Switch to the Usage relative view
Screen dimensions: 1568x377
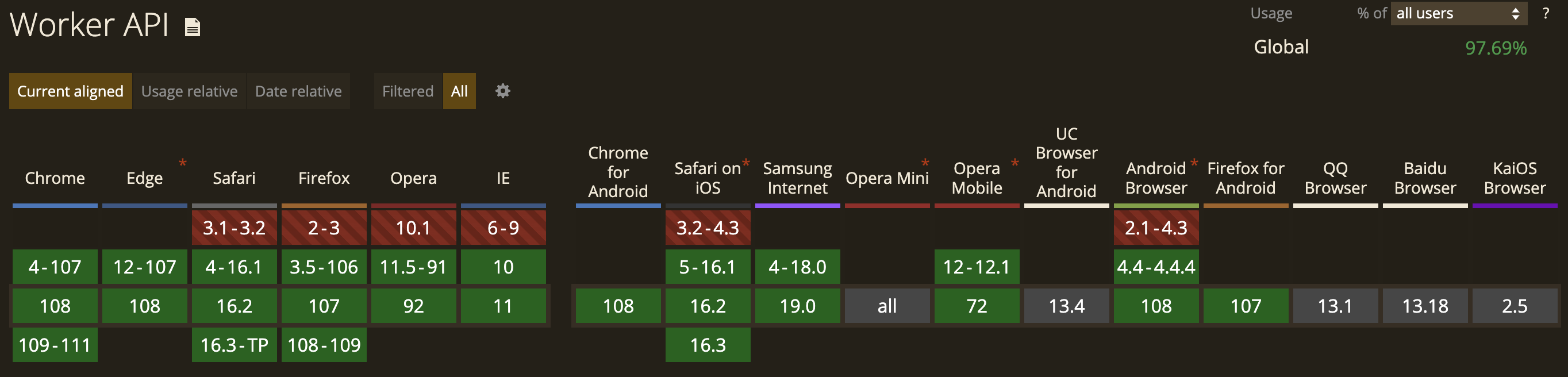click(x=189, y=91)
